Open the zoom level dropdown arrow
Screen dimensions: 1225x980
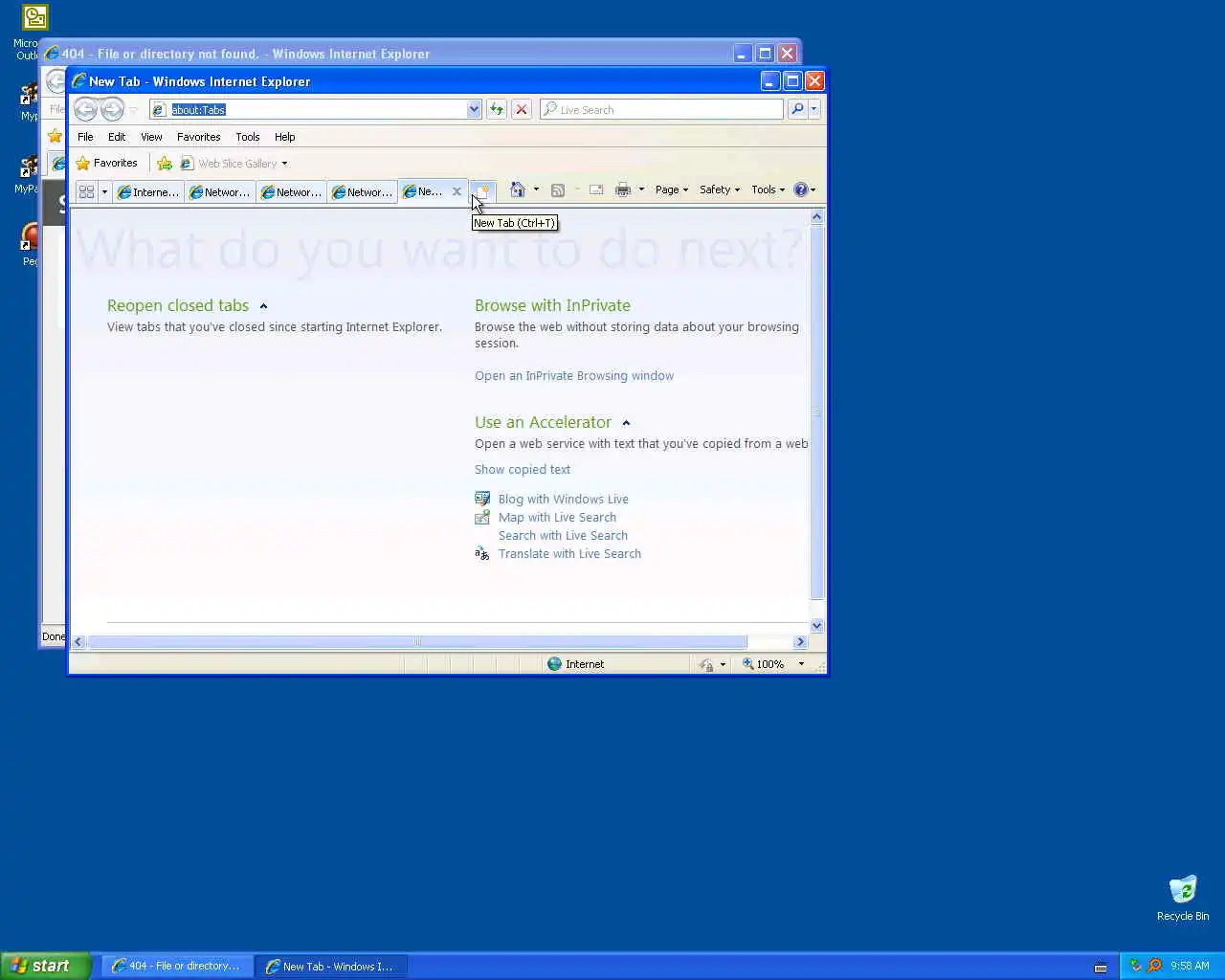(x=801, y=664)
